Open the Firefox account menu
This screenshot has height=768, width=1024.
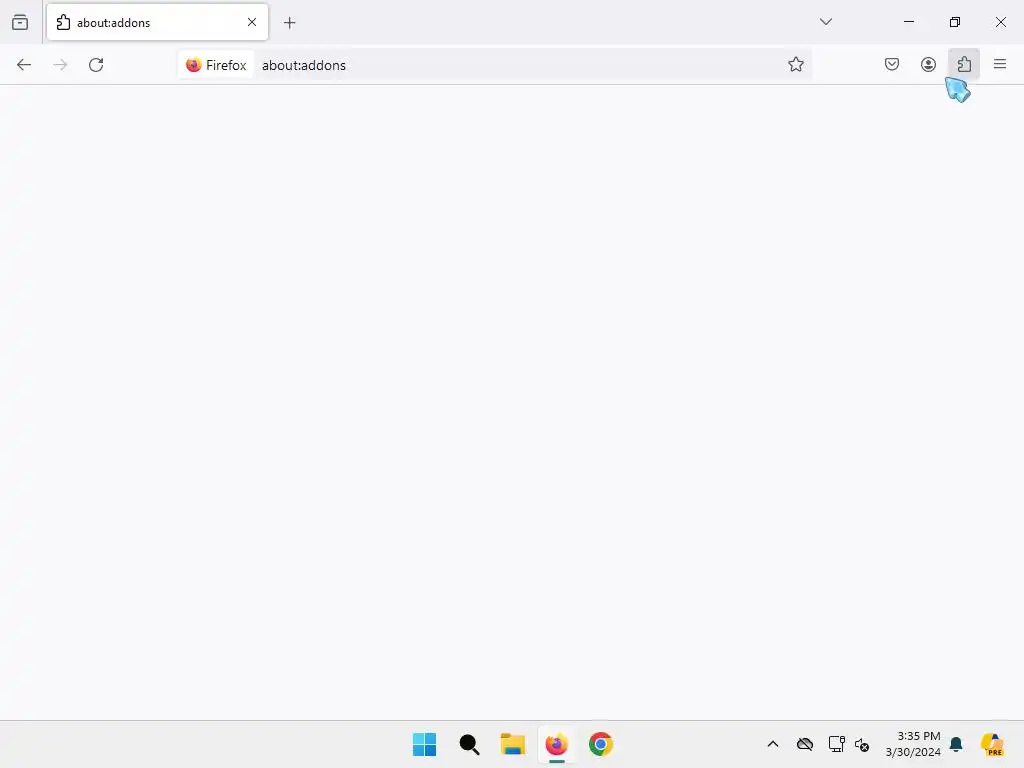tap(928, 65)
